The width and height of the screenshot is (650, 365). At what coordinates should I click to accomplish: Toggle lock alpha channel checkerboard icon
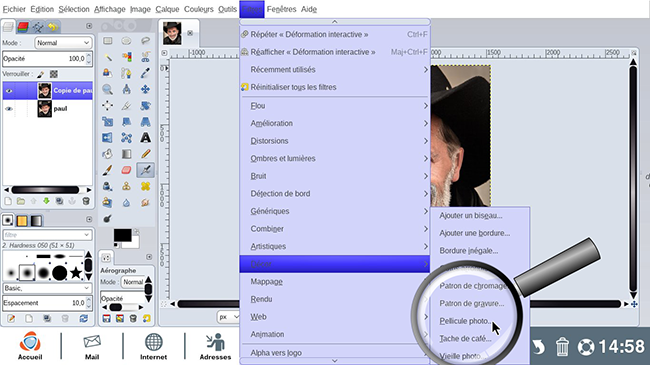pyautogui.click(x=54, y=74)
